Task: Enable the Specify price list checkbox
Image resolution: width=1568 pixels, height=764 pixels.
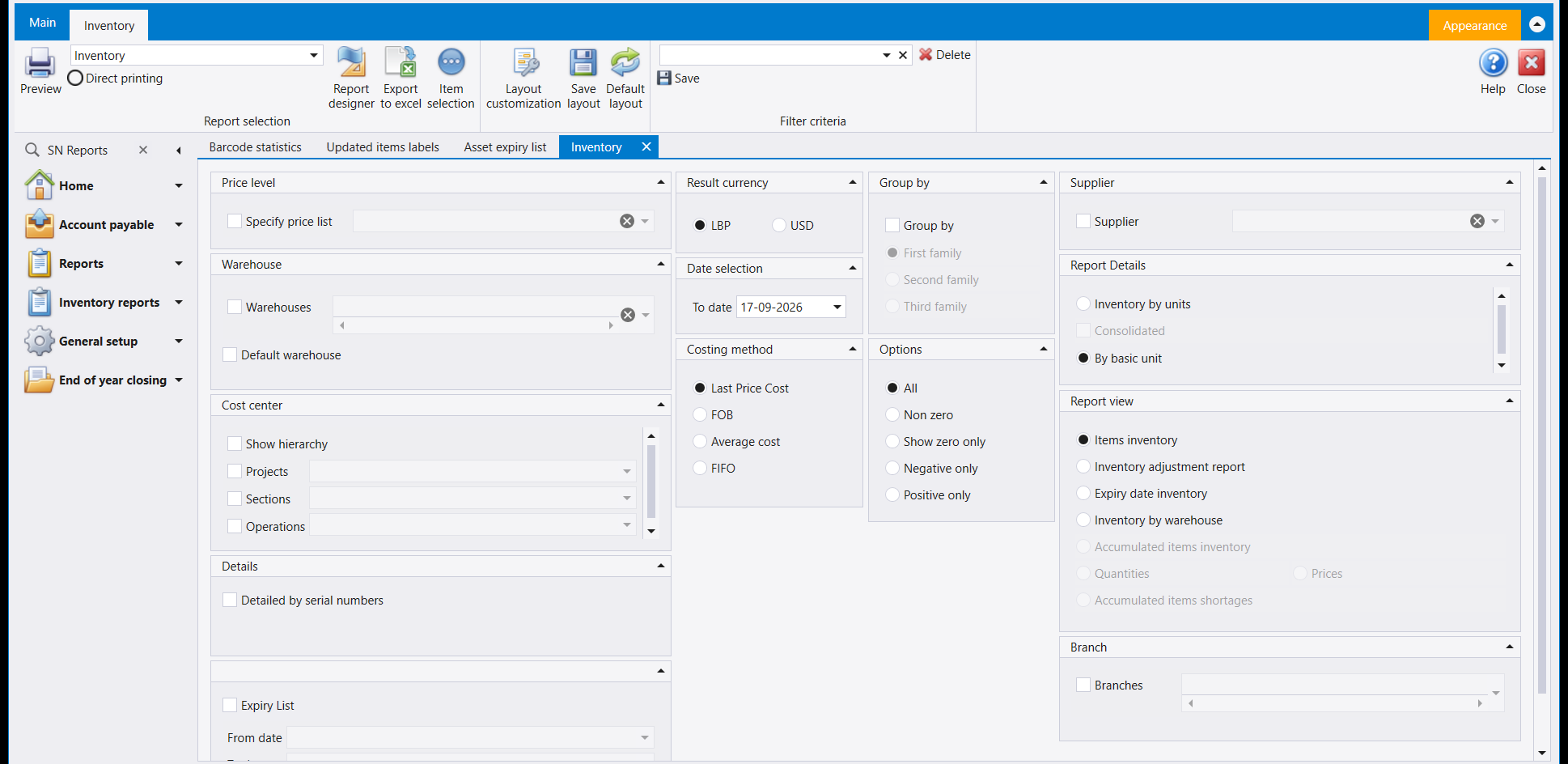Action: [x=235, y=221]
